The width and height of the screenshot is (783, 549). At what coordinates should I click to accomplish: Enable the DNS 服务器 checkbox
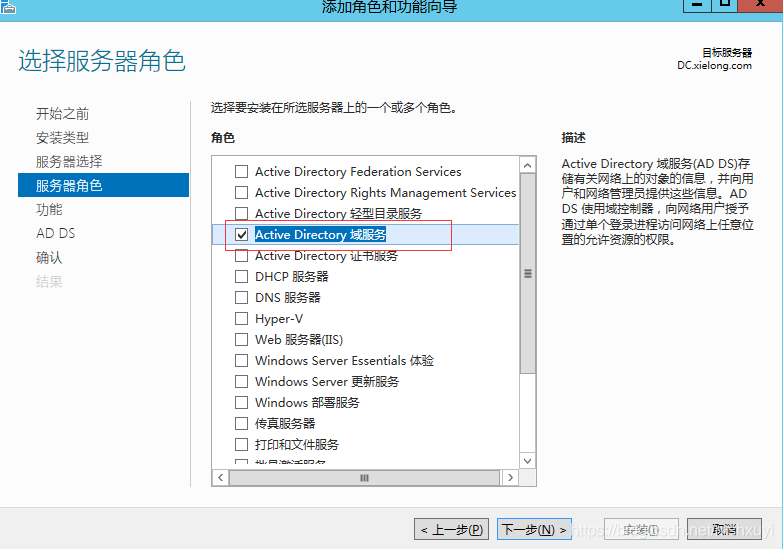coord(241,297)
